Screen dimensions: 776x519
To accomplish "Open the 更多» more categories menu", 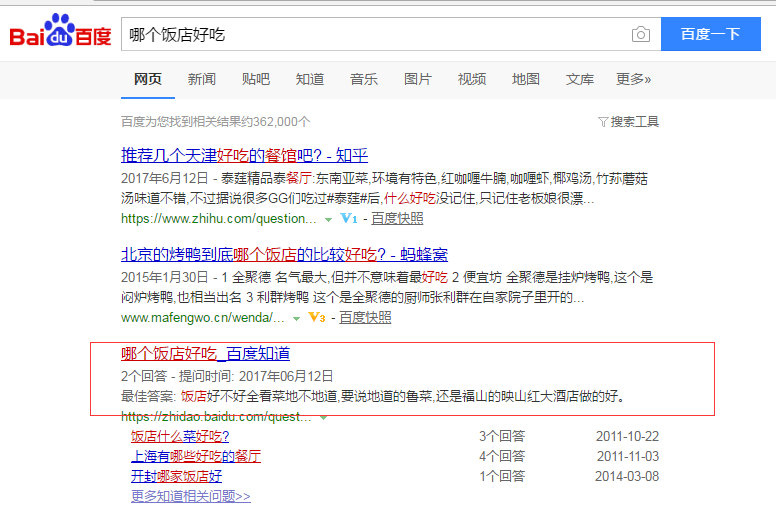I will tap(633, 79).
